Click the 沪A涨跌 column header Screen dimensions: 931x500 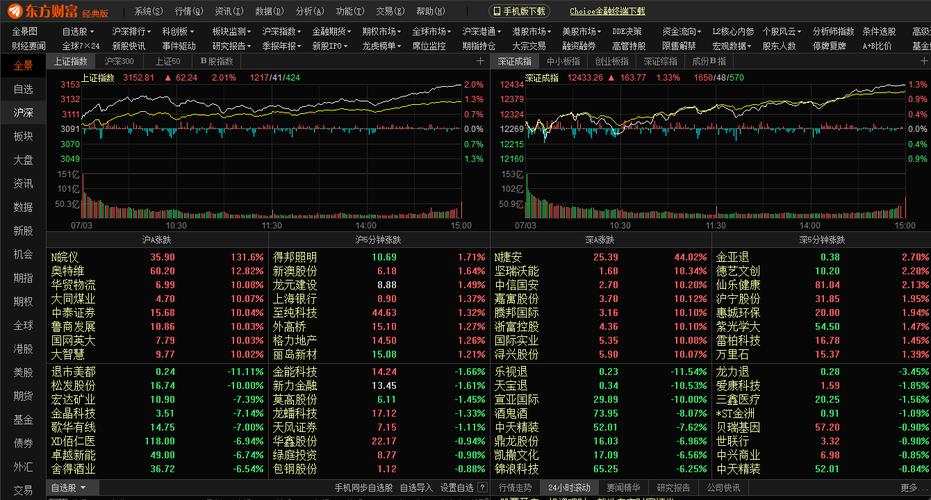(158, 240)
